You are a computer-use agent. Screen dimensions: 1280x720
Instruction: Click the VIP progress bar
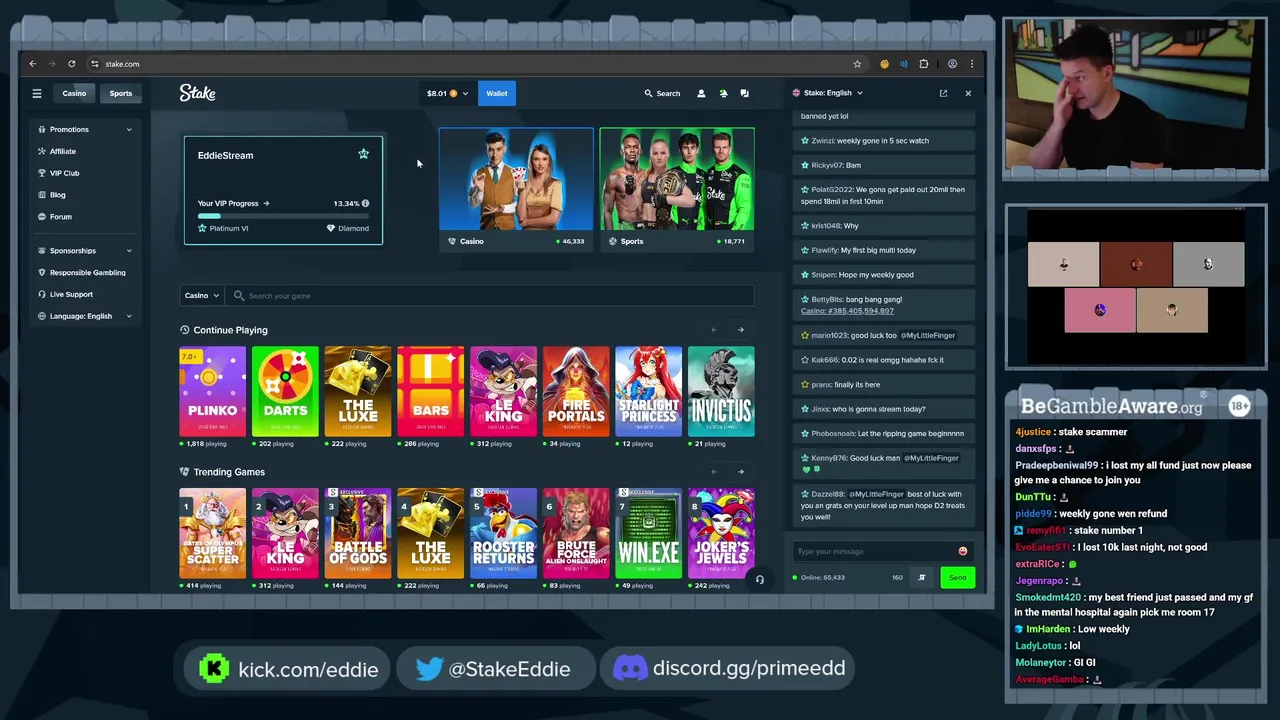coord(283,216)
